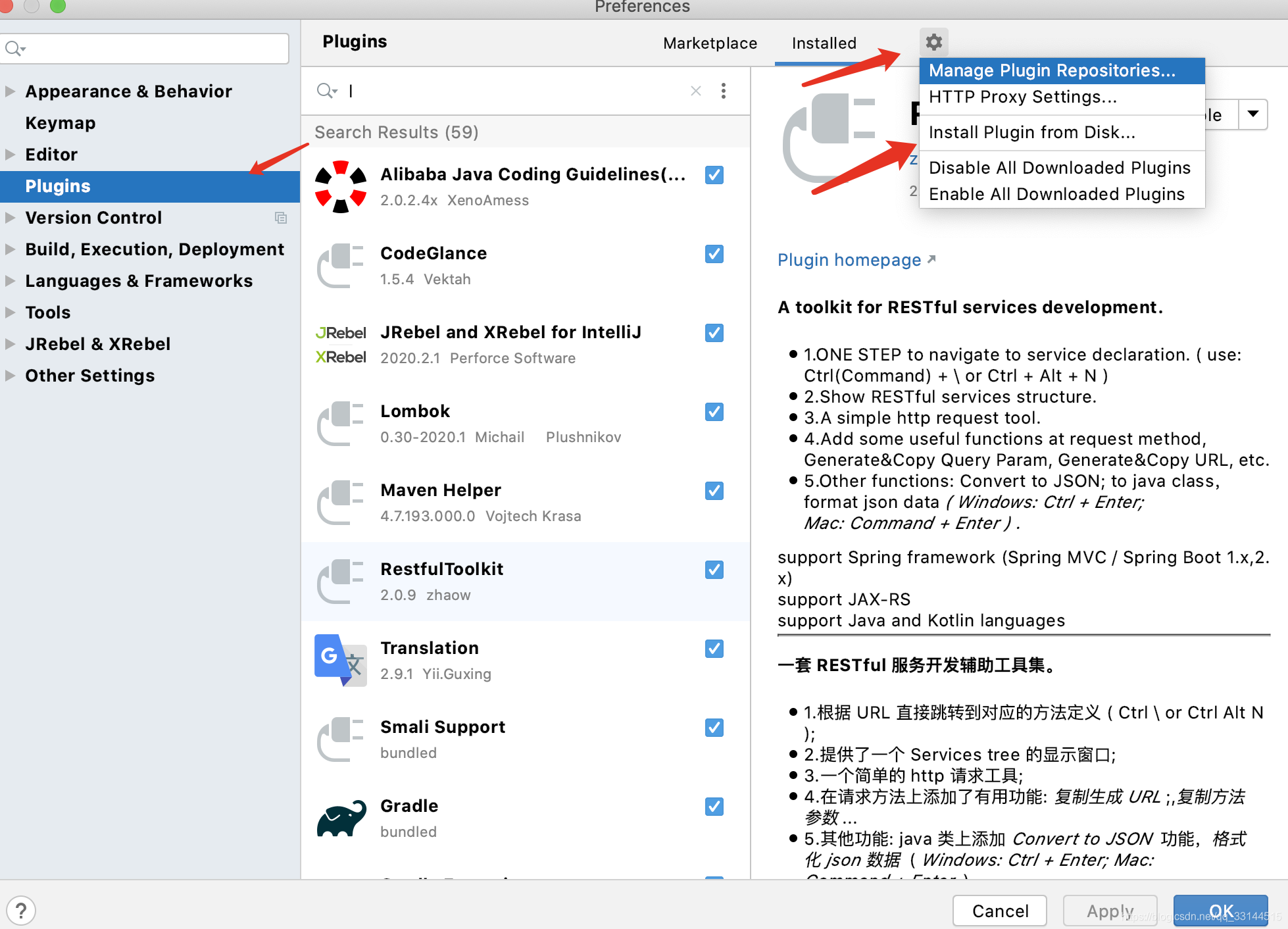Viewport: 1288px width, 929px height.
Task: Expand the JRebel & XRebel section
Action: pos(10,344)
